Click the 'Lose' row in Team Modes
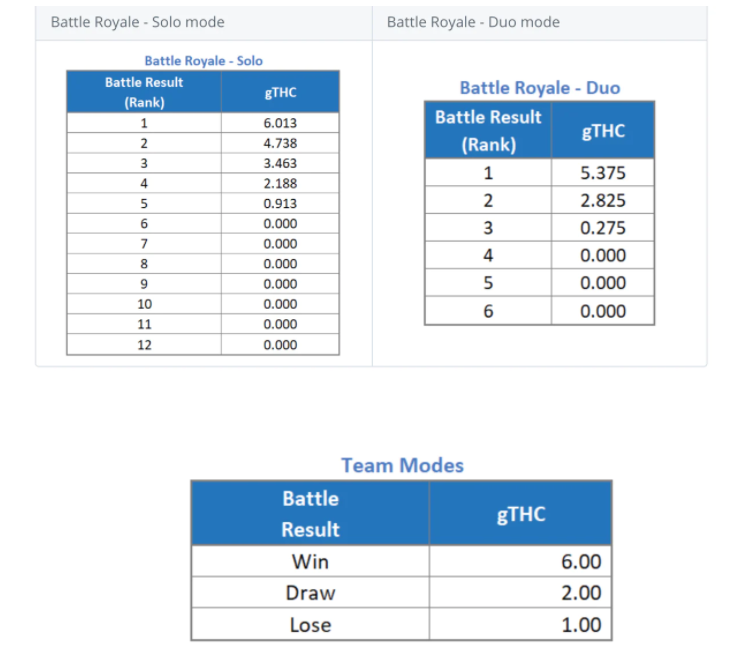Viewport: 756px width, 660px height. pos(310,625)
